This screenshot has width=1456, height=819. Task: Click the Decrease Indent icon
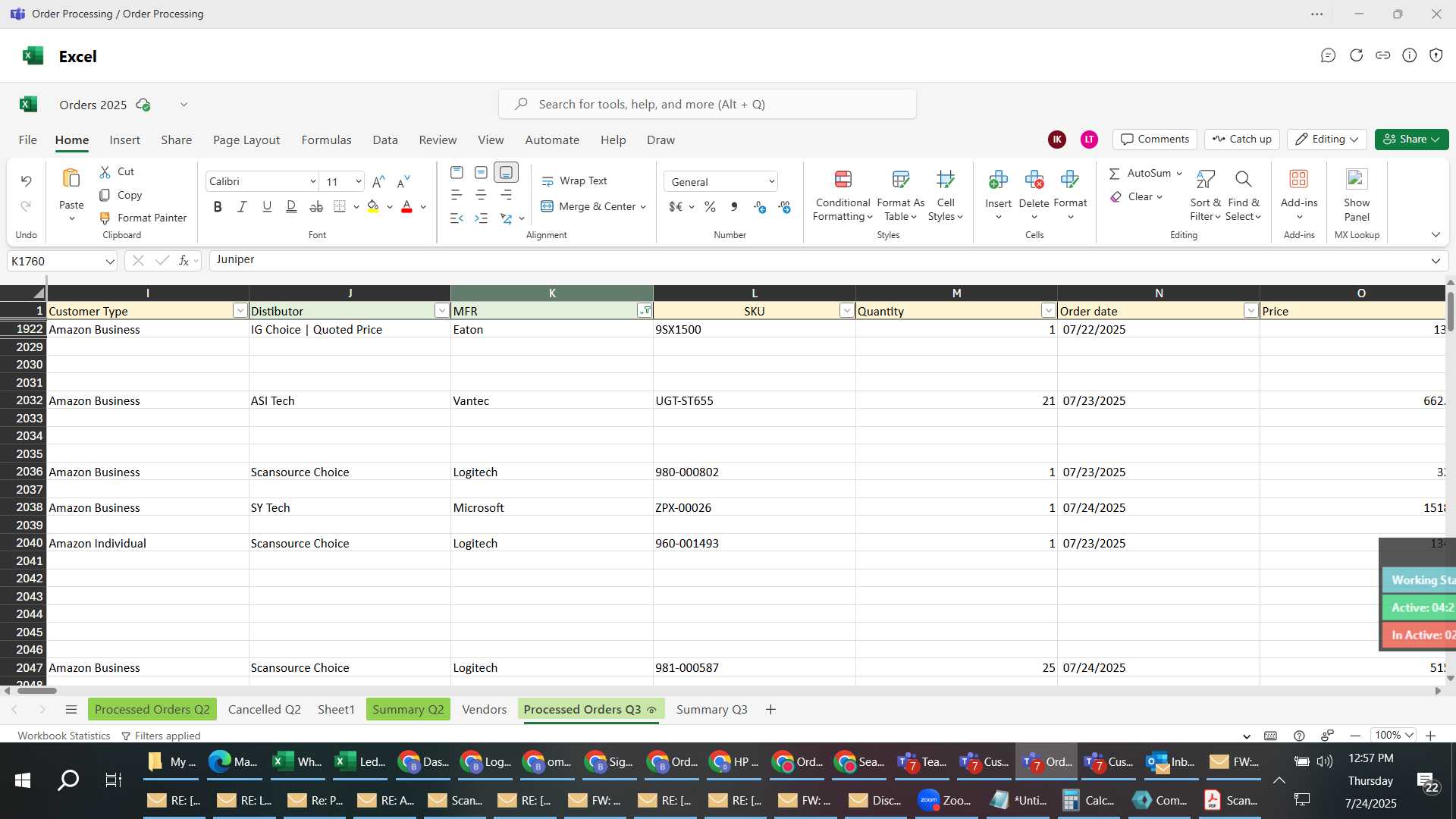point(457,218)
